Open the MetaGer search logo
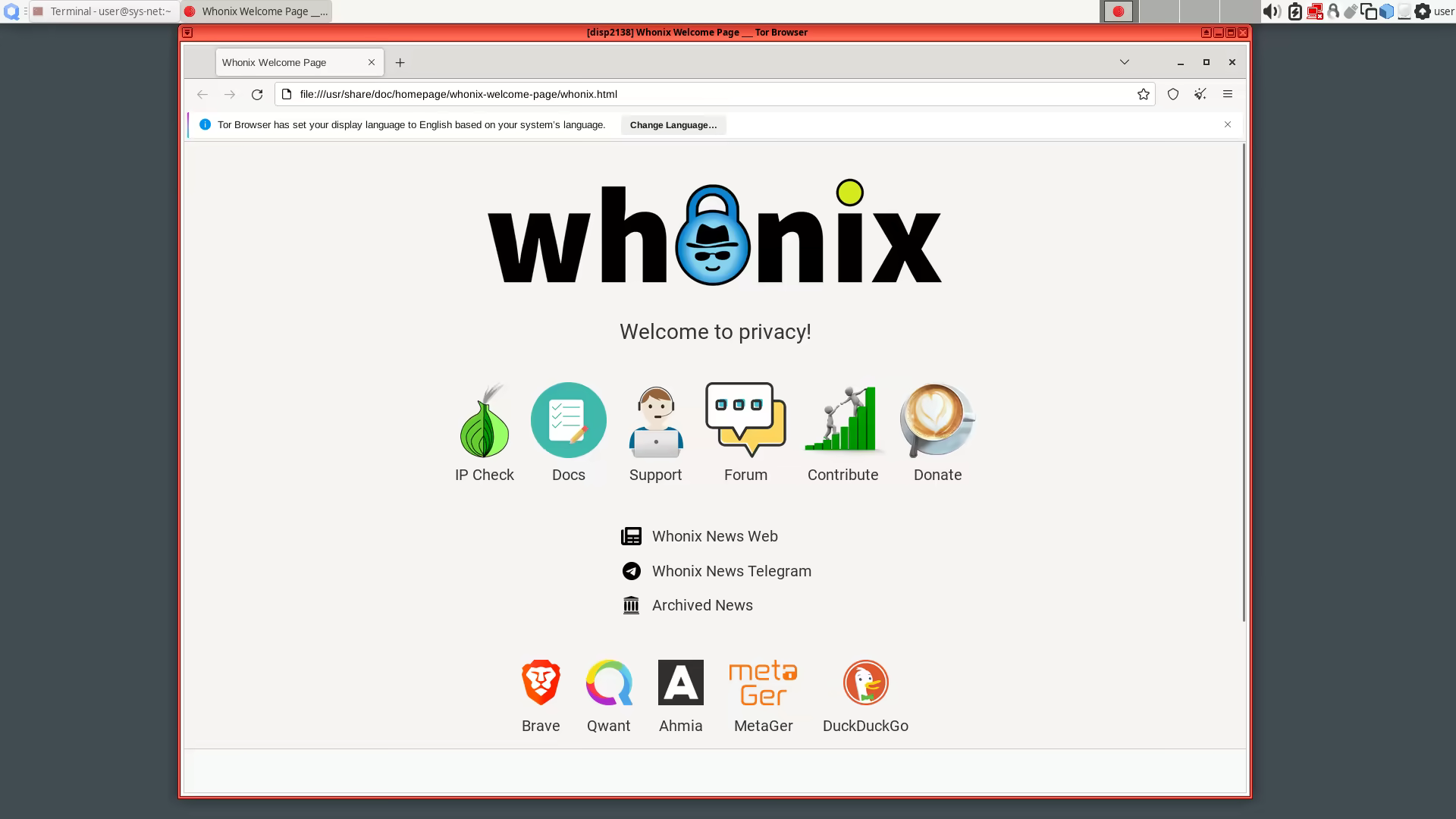 pos(763,682)
